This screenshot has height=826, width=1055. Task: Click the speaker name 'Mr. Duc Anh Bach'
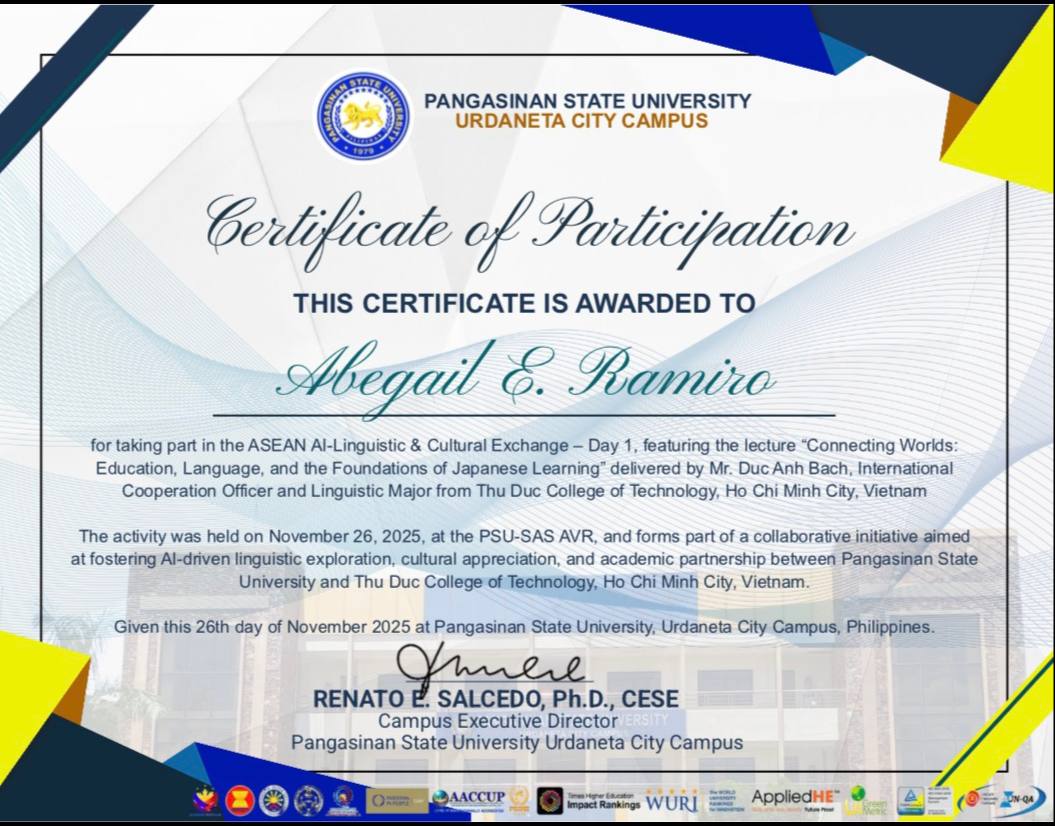point(780,468)
